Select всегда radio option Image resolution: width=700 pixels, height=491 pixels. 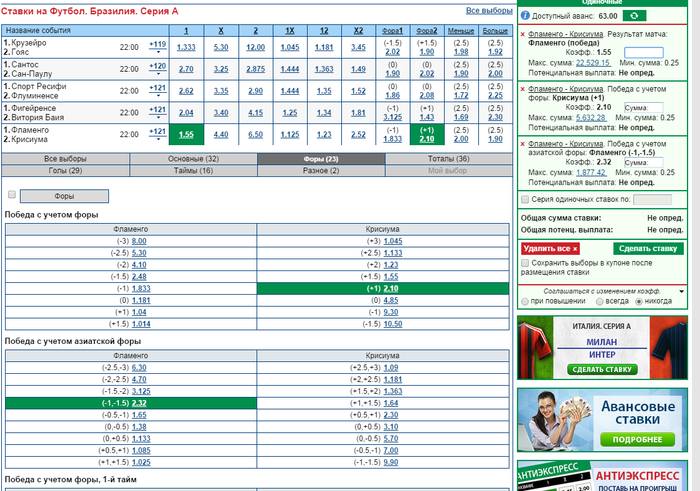[600, 301]
